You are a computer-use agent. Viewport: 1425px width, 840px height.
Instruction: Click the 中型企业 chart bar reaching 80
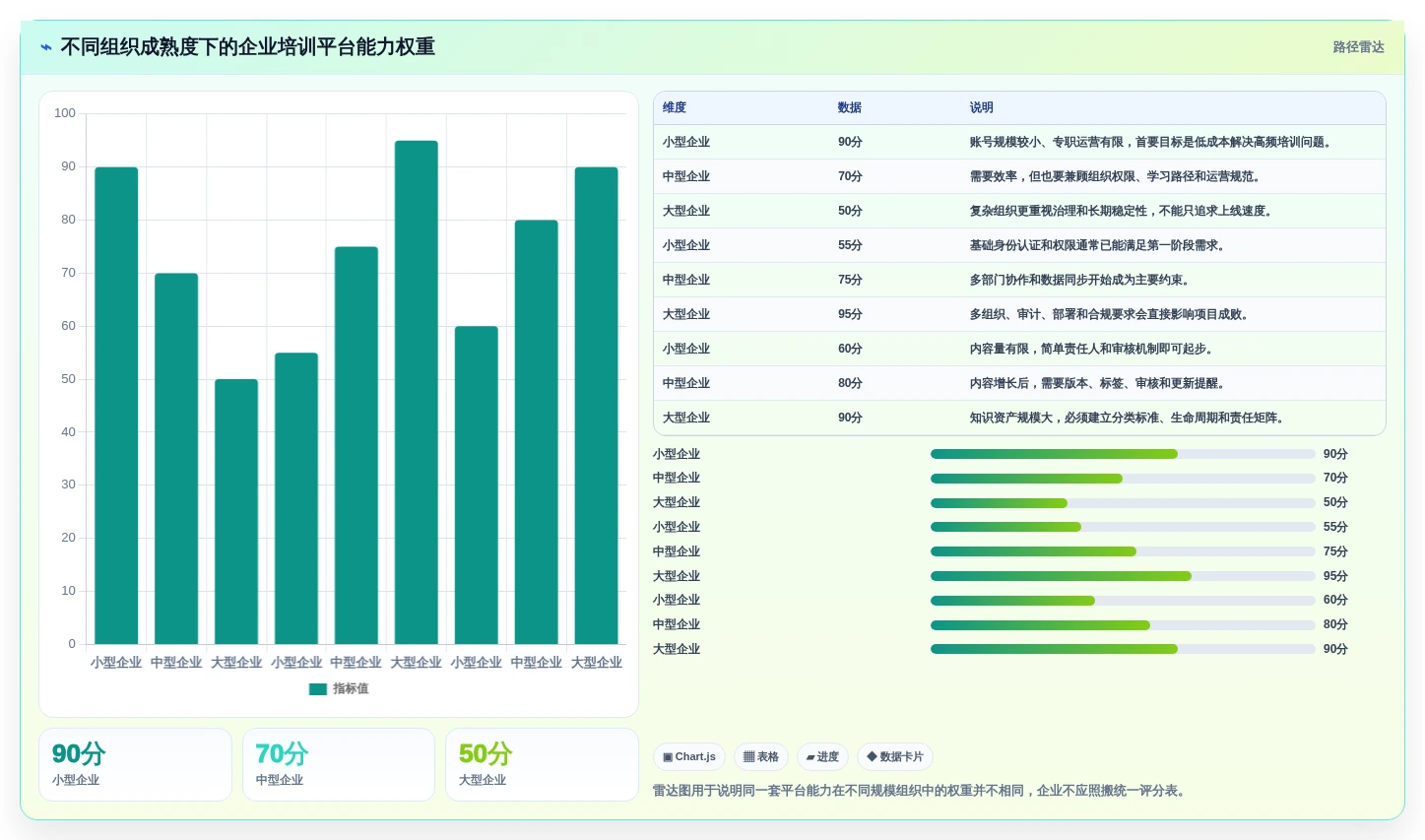537,432
